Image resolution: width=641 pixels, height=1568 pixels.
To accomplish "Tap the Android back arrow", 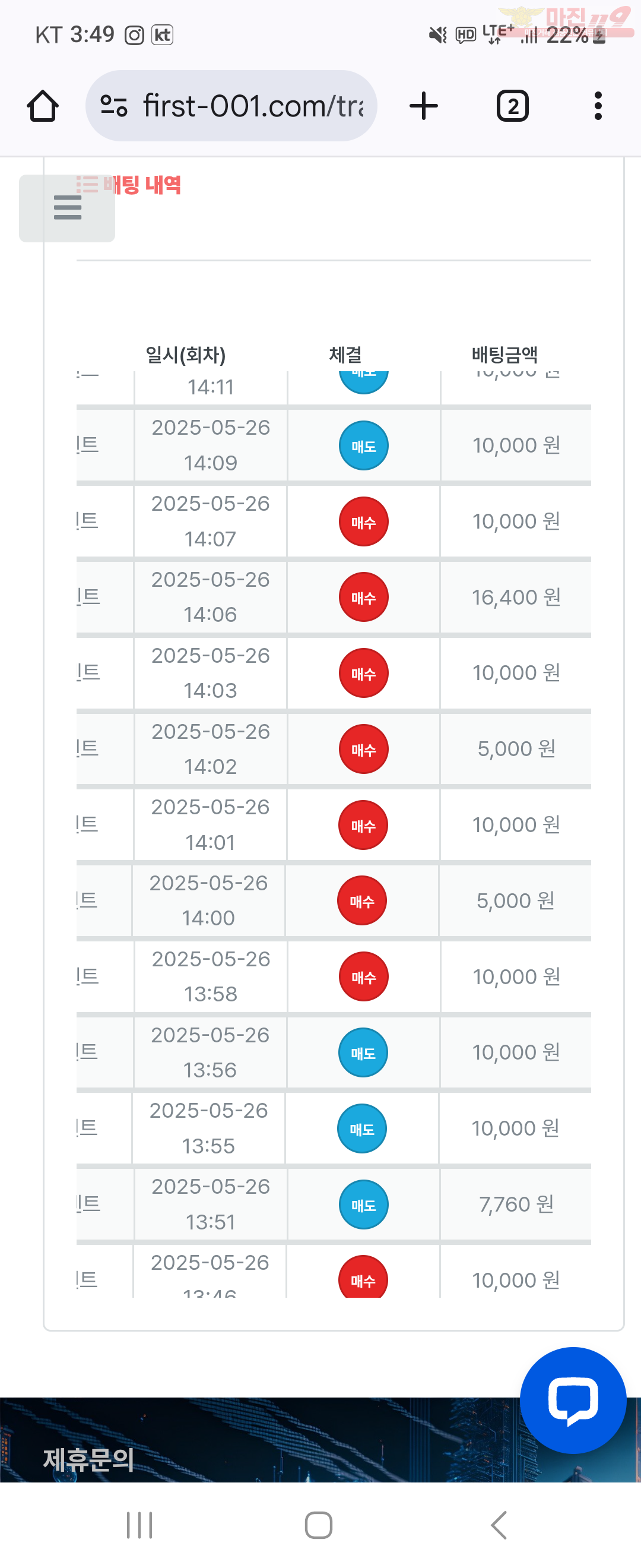I will (x=499, y=1525).
